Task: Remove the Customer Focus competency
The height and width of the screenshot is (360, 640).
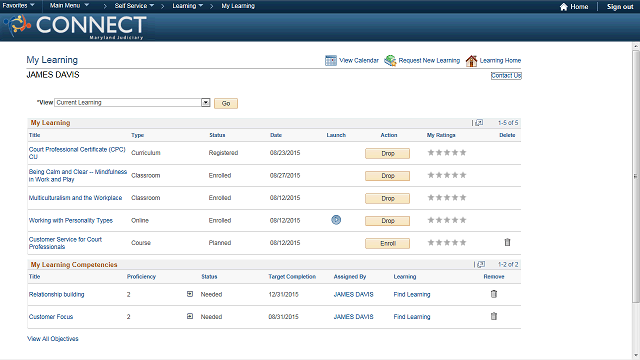Action: point(494,316)
